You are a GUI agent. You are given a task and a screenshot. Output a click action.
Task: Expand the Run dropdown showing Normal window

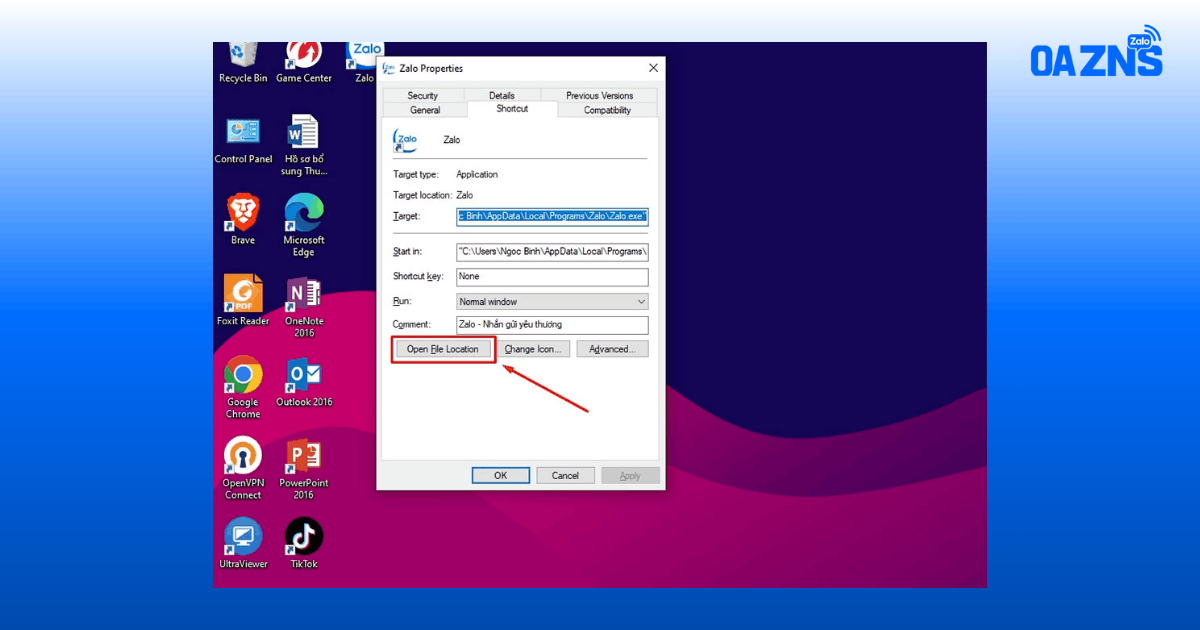pos(552,301)
